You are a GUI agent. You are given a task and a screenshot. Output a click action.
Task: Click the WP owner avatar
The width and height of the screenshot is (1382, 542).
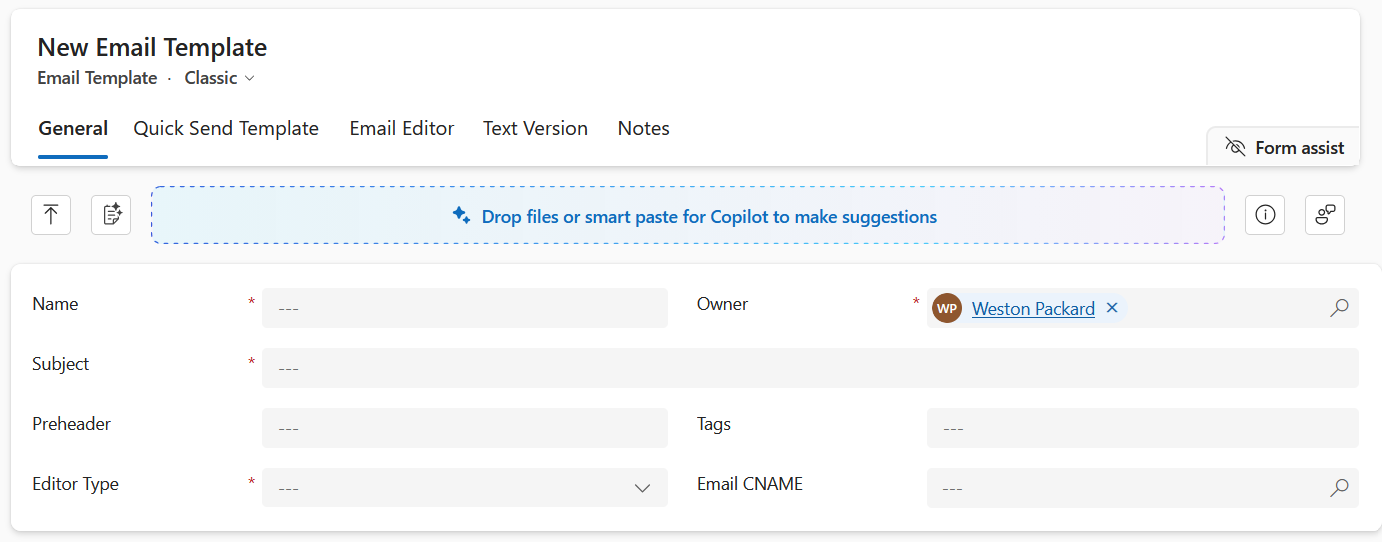click(947, 308)
